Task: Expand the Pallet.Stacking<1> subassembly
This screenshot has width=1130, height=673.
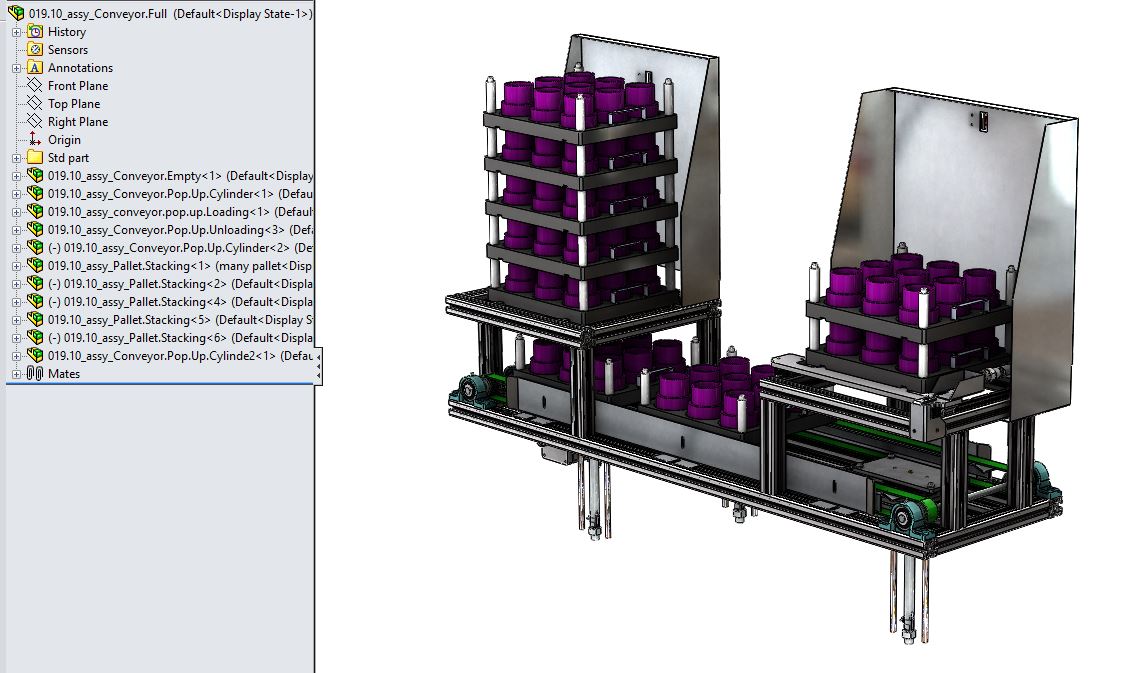Action: click(x=17, y=266)
